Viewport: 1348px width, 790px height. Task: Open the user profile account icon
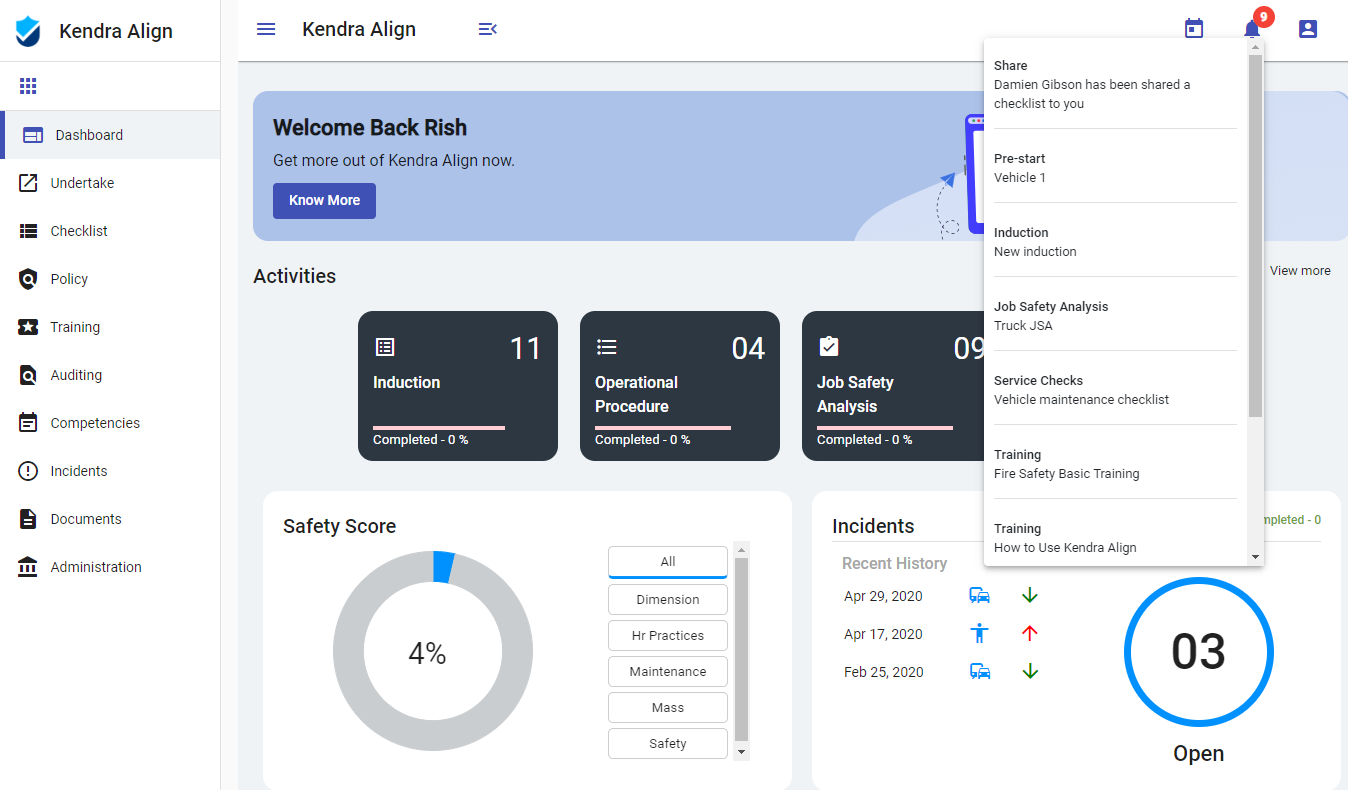point(1308,29)
